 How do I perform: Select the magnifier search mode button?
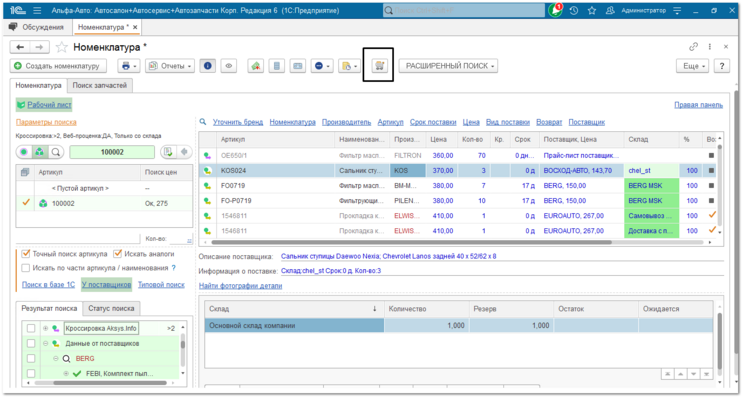(x=56, y=152)
